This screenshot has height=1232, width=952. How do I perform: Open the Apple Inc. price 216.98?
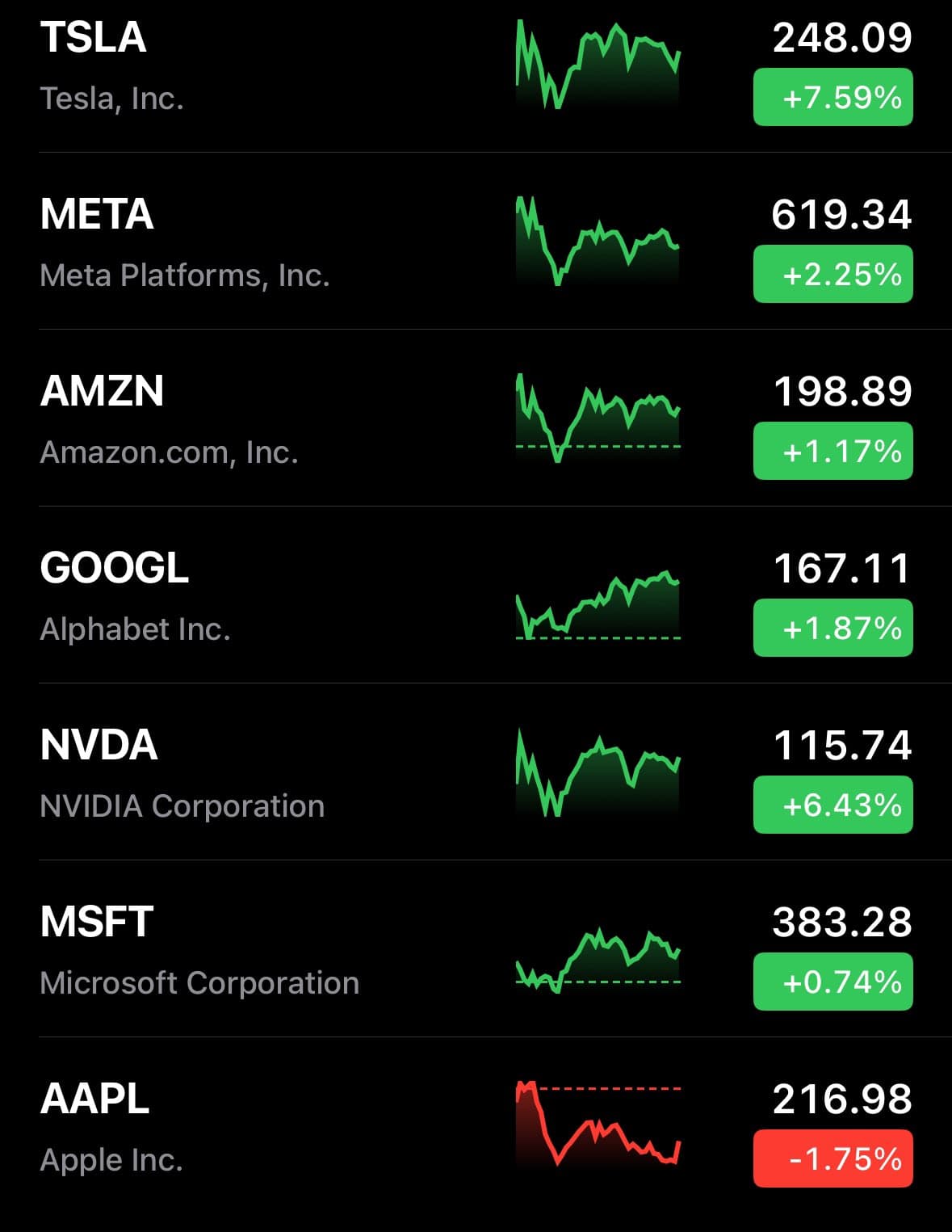click(x=842, y=1099)
